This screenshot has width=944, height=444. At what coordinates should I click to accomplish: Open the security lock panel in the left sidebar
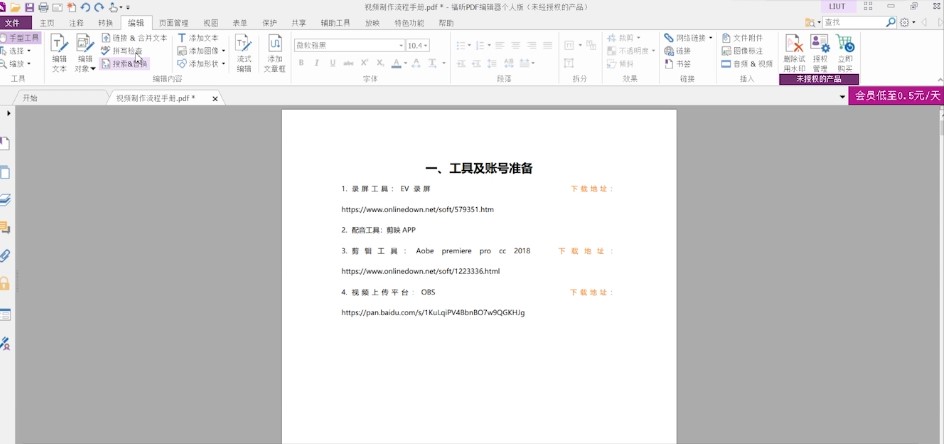tap(5, 283)
